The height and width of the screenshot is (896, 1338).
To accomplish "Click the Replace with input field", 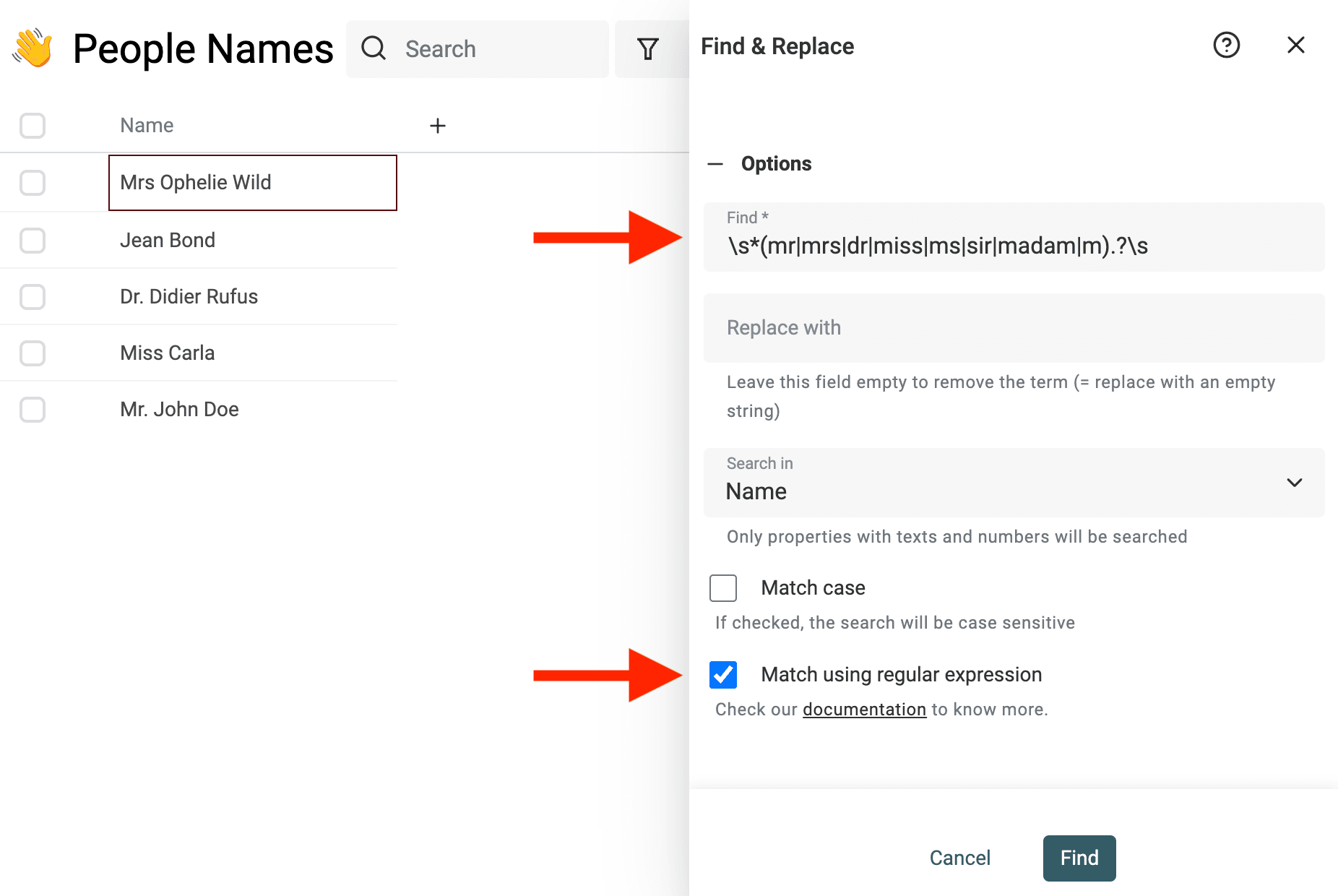I will [x=1014, y=328].
